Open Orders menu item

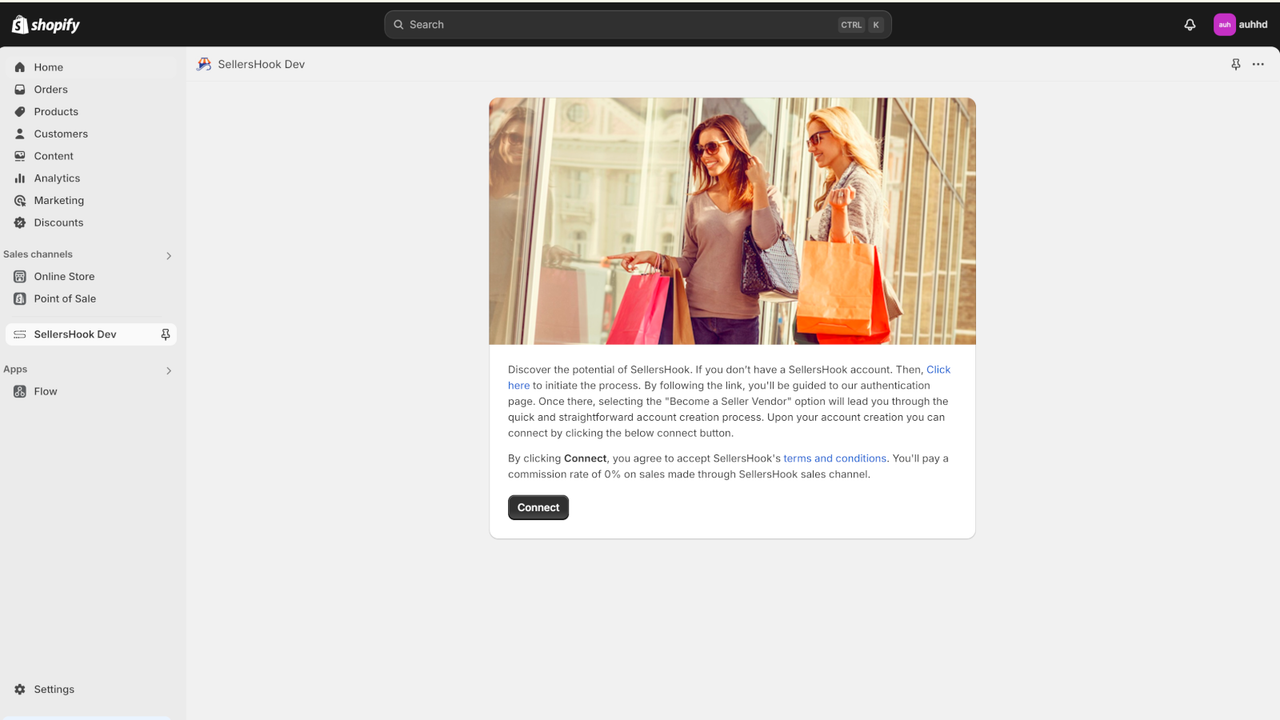tap(92, 89)
